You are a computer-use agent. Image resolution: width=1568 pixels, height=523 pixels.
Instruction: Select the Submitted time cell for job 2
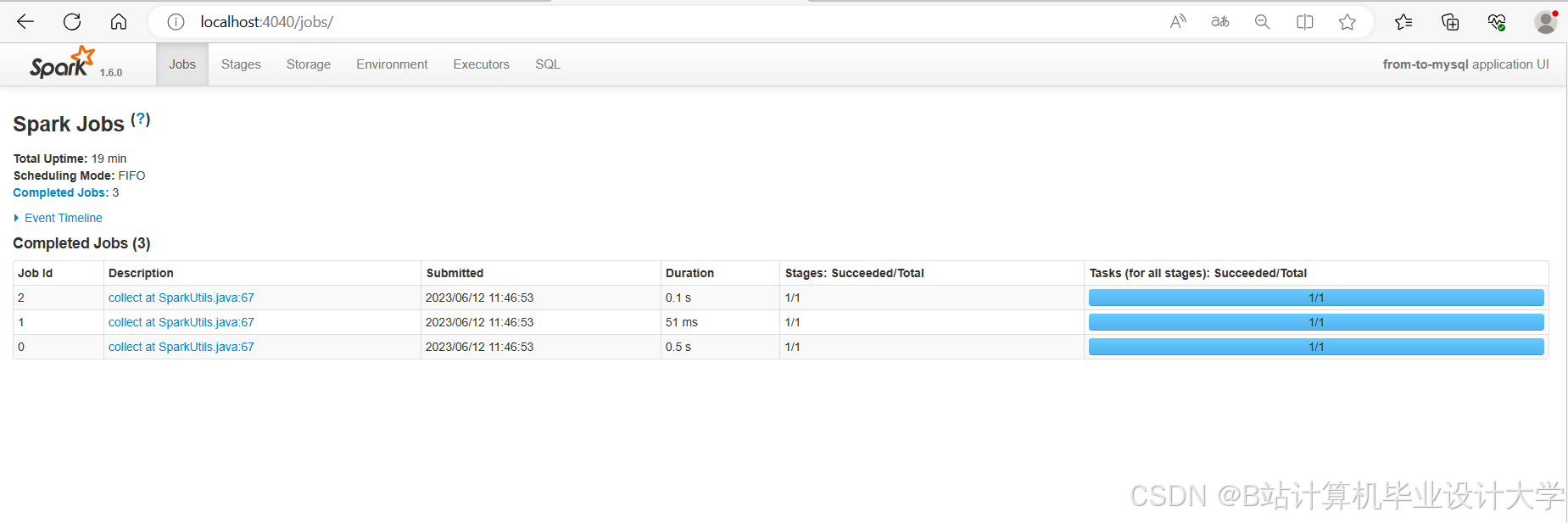point(541,298)
